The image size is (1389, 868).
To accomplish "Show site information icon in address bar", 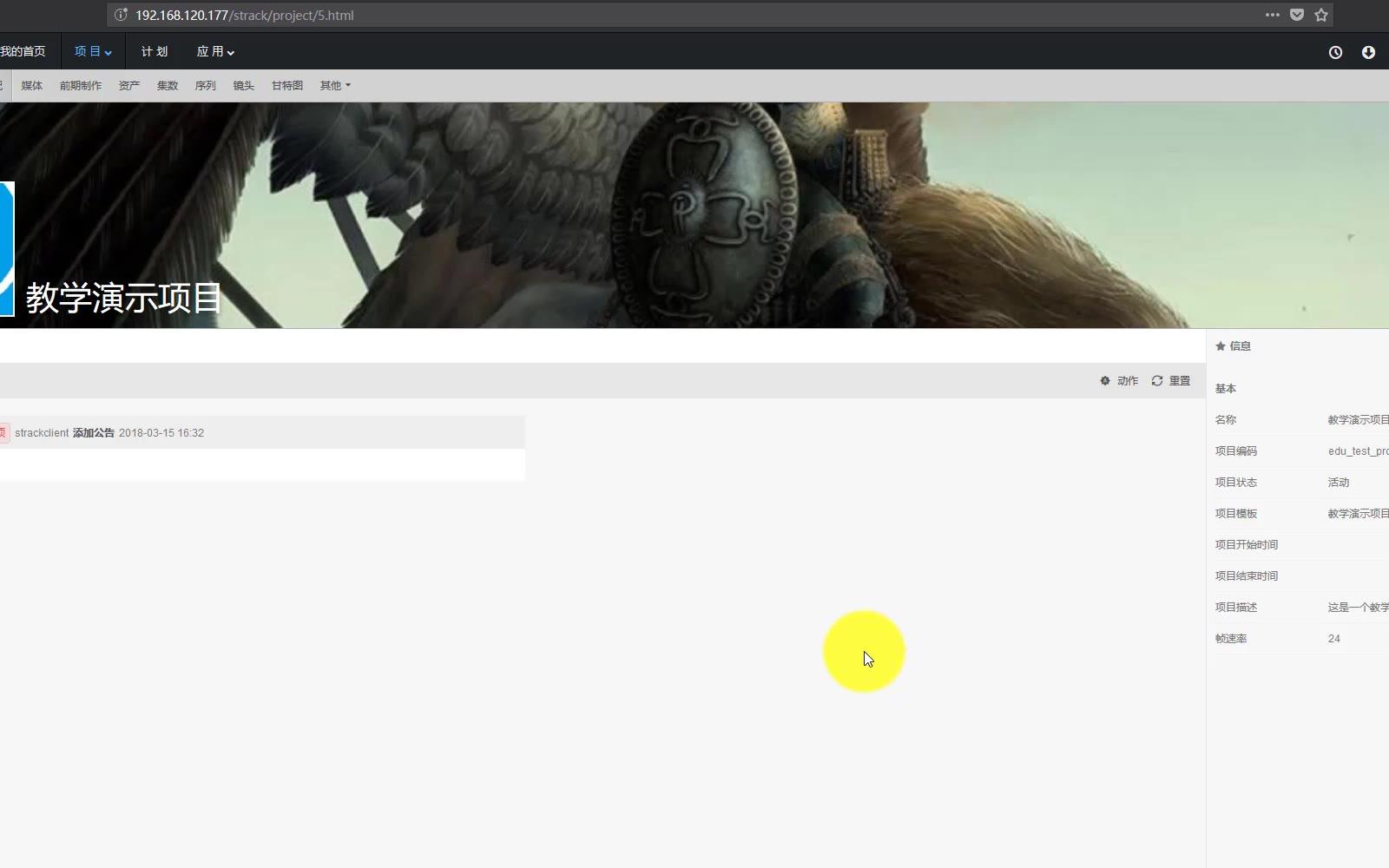I will tap(122, 15).
